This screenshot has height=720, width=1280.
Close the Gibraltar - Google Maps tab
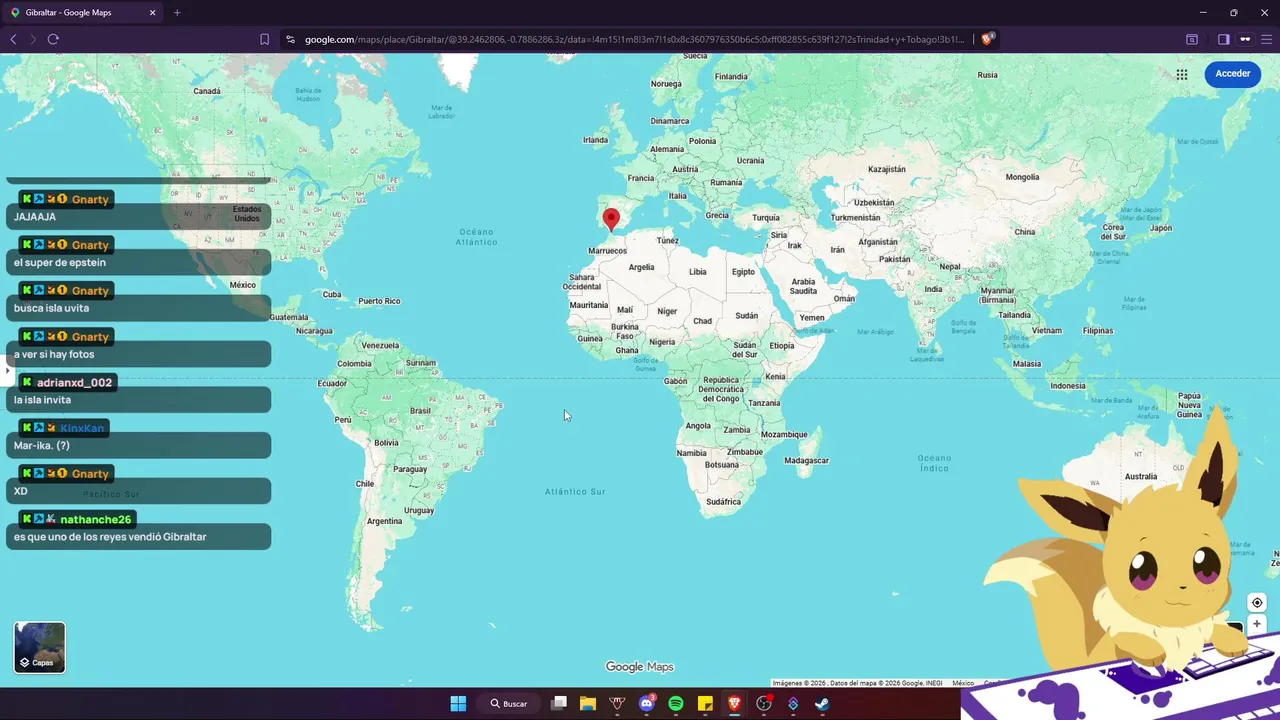[x=153, y=13]
